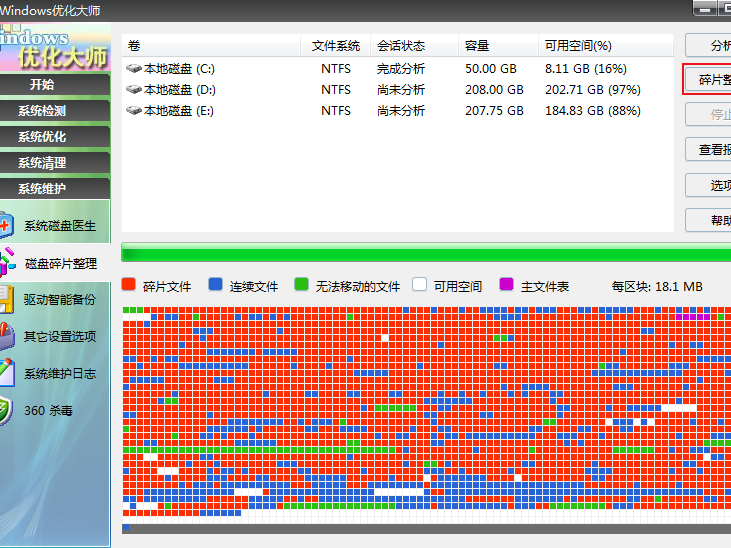Click the 磁盘碎片整理 colorful blocks icon

7,263
